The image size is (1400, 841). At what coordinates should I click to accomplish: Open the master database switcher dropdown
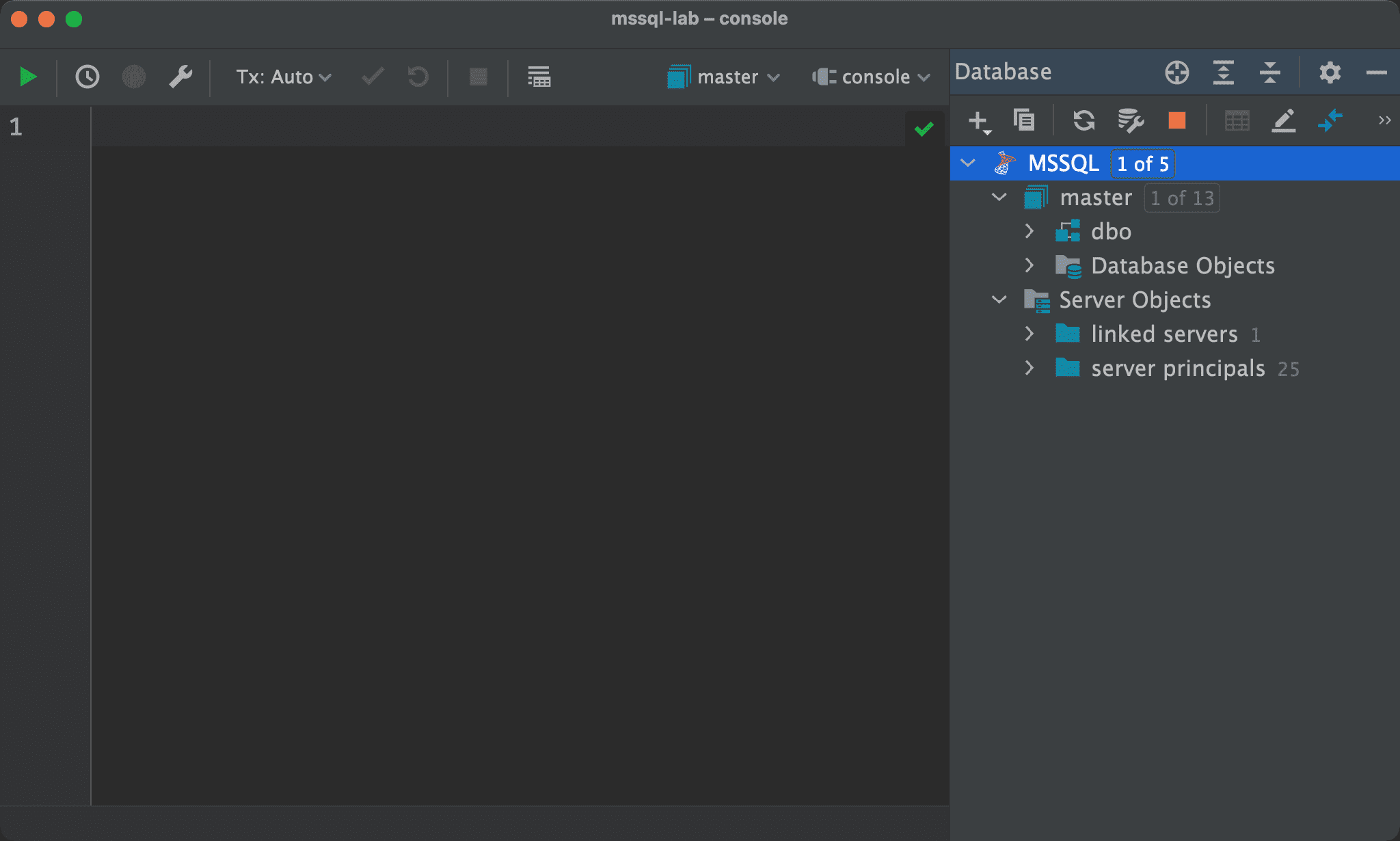724,77
